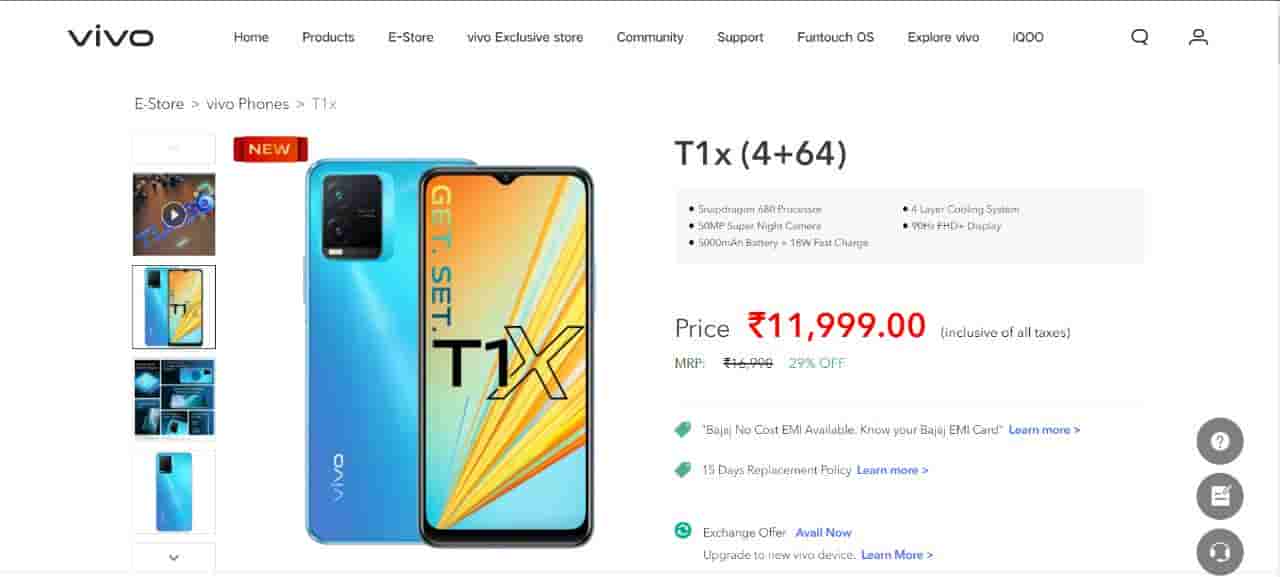Open the Support menu
The width and height of the screenshot is (1280, 577).
pos(740,37)
